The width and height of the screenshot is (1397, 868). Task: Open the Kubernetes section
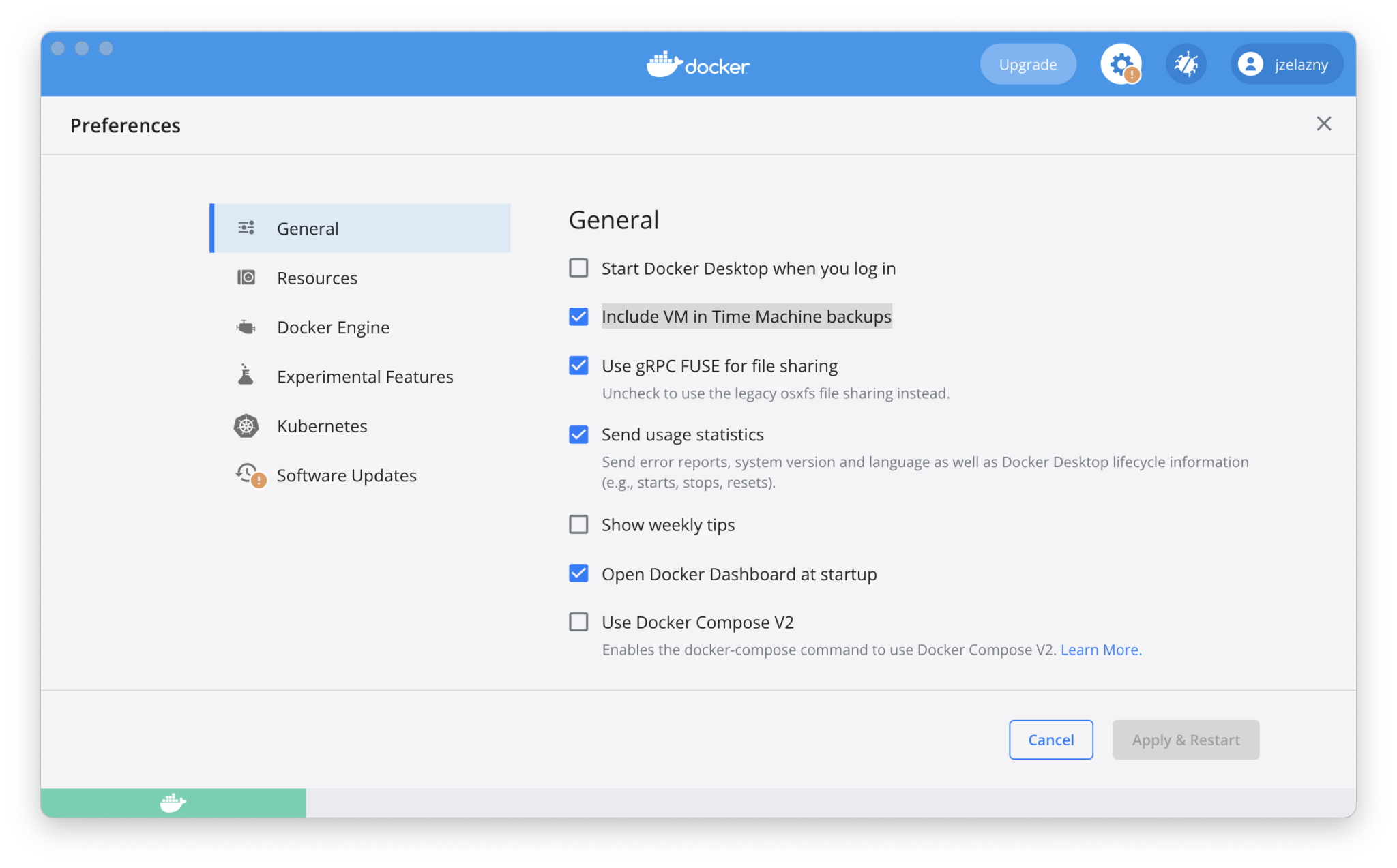tap(321, 425)
